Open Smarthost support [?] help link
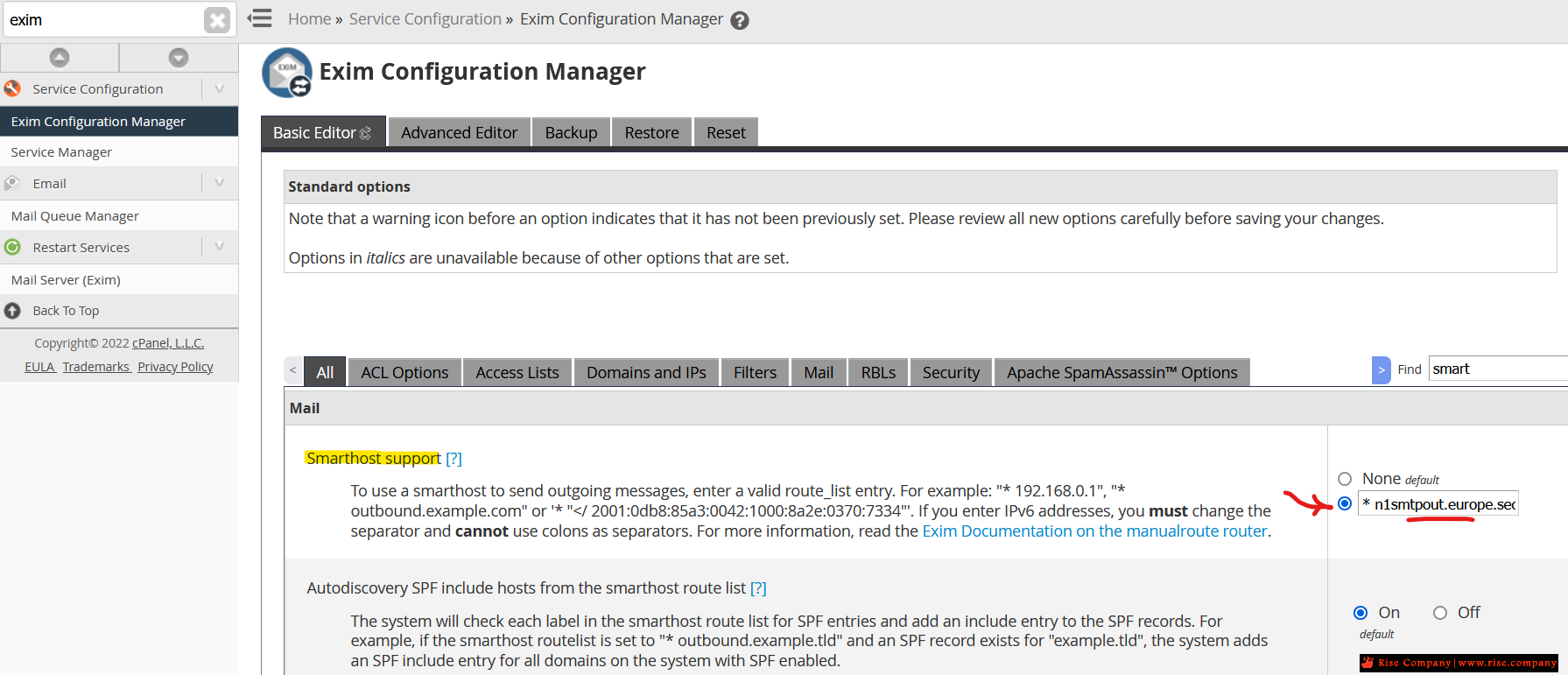Viewport: 1568px width, 675px height. 454,459
